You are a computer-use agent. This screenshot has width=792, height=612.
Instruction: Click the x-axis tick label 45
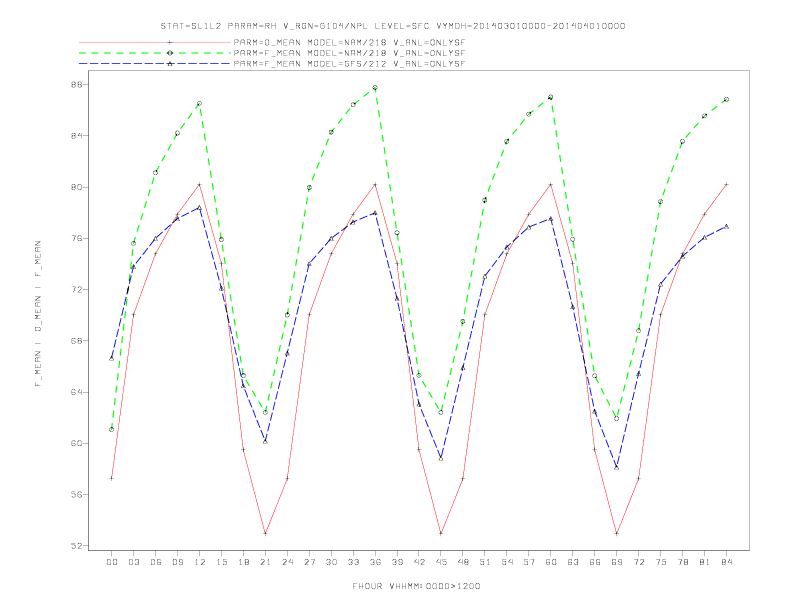(x=441, y=562)
